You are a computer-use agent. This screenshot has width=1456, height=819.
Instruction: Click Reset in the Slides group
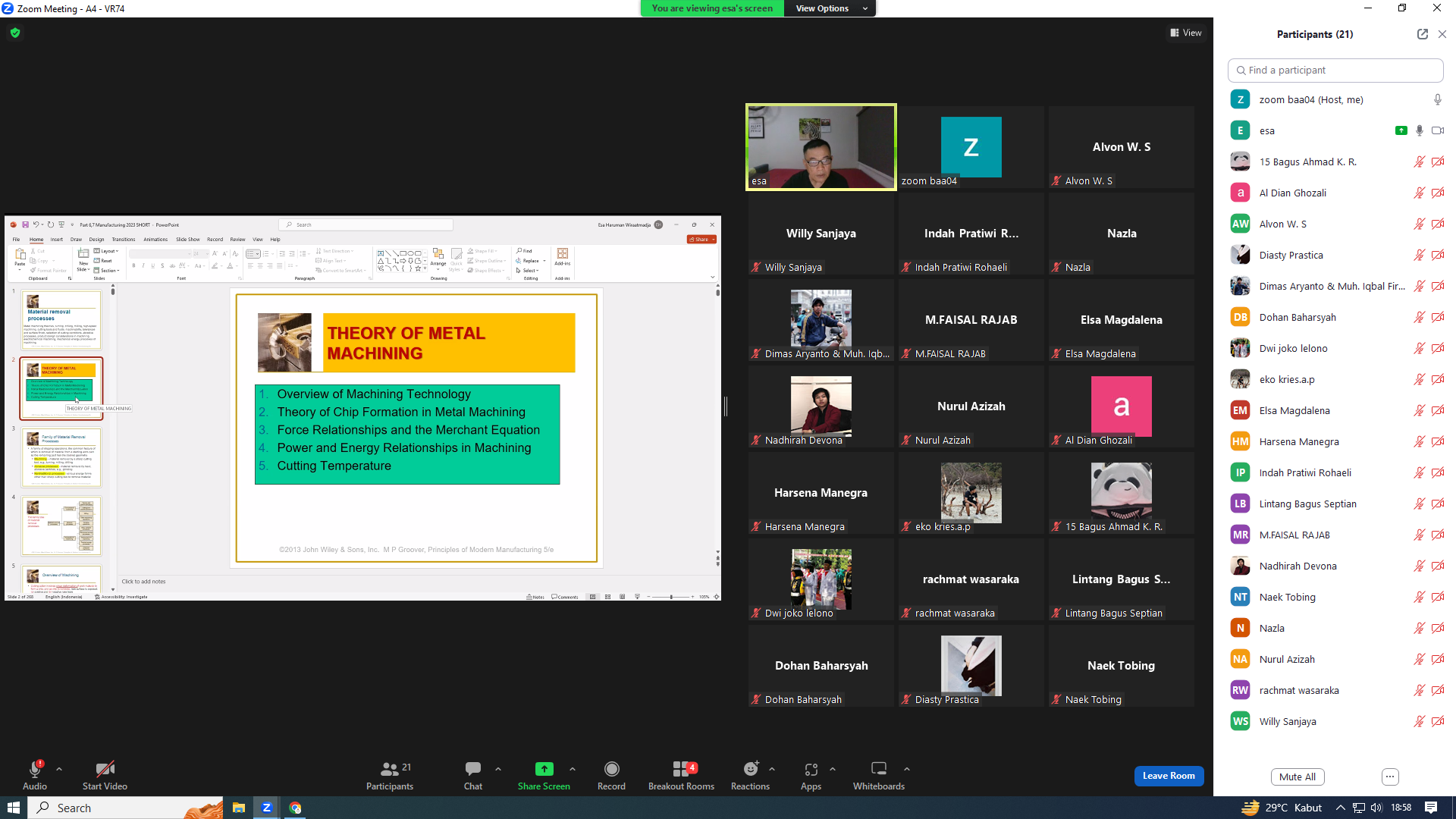(x=103, y=261)
